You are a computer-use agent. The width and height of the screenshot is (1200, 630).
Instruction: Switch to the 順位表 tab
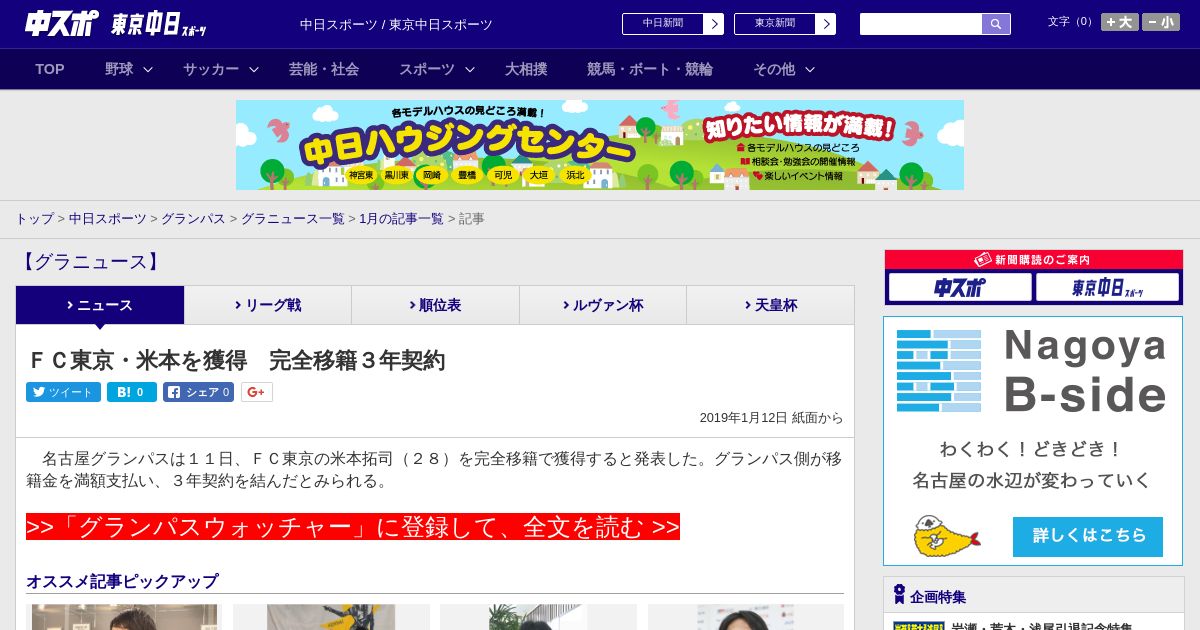coord(435,305)
